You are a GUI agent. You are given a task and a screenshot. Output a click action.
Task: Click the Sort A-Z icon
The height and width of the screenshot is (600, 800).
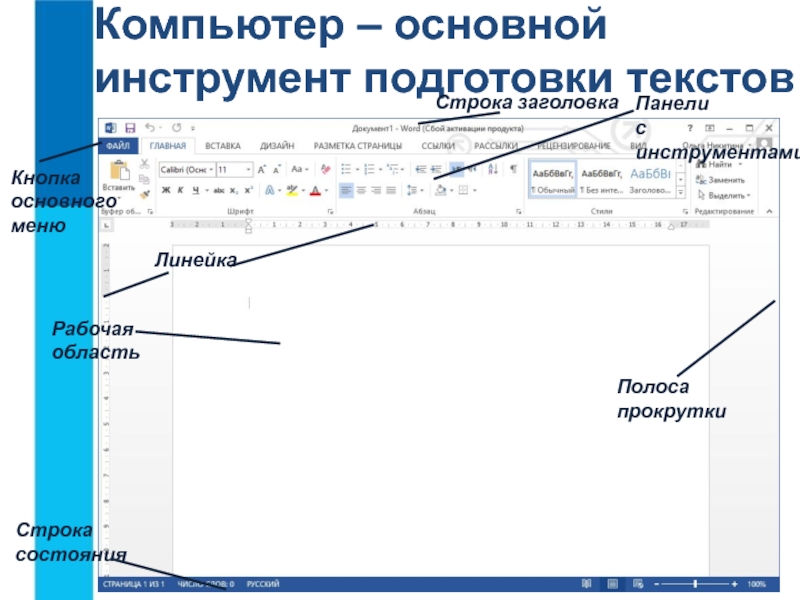[493, 169]
